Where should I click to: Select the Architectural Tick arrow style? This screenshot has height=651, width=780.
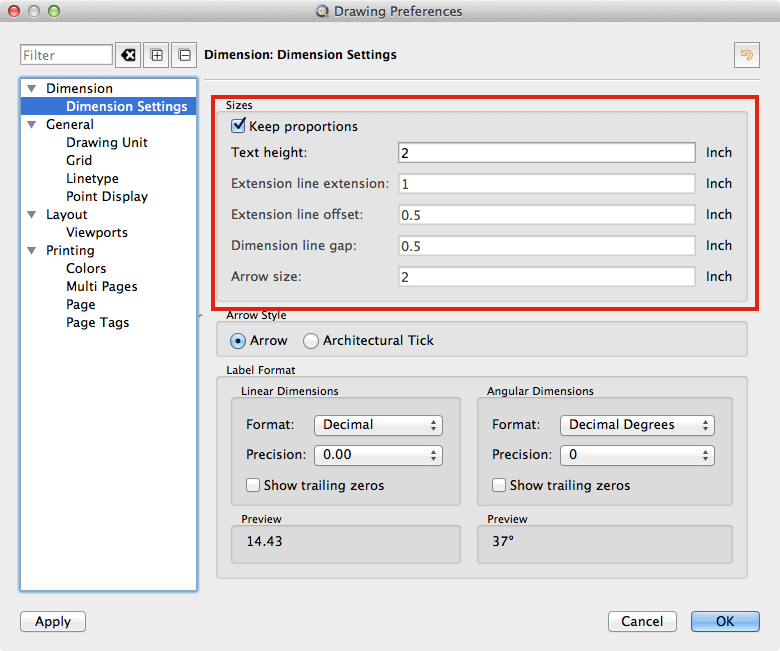point(312,340)
